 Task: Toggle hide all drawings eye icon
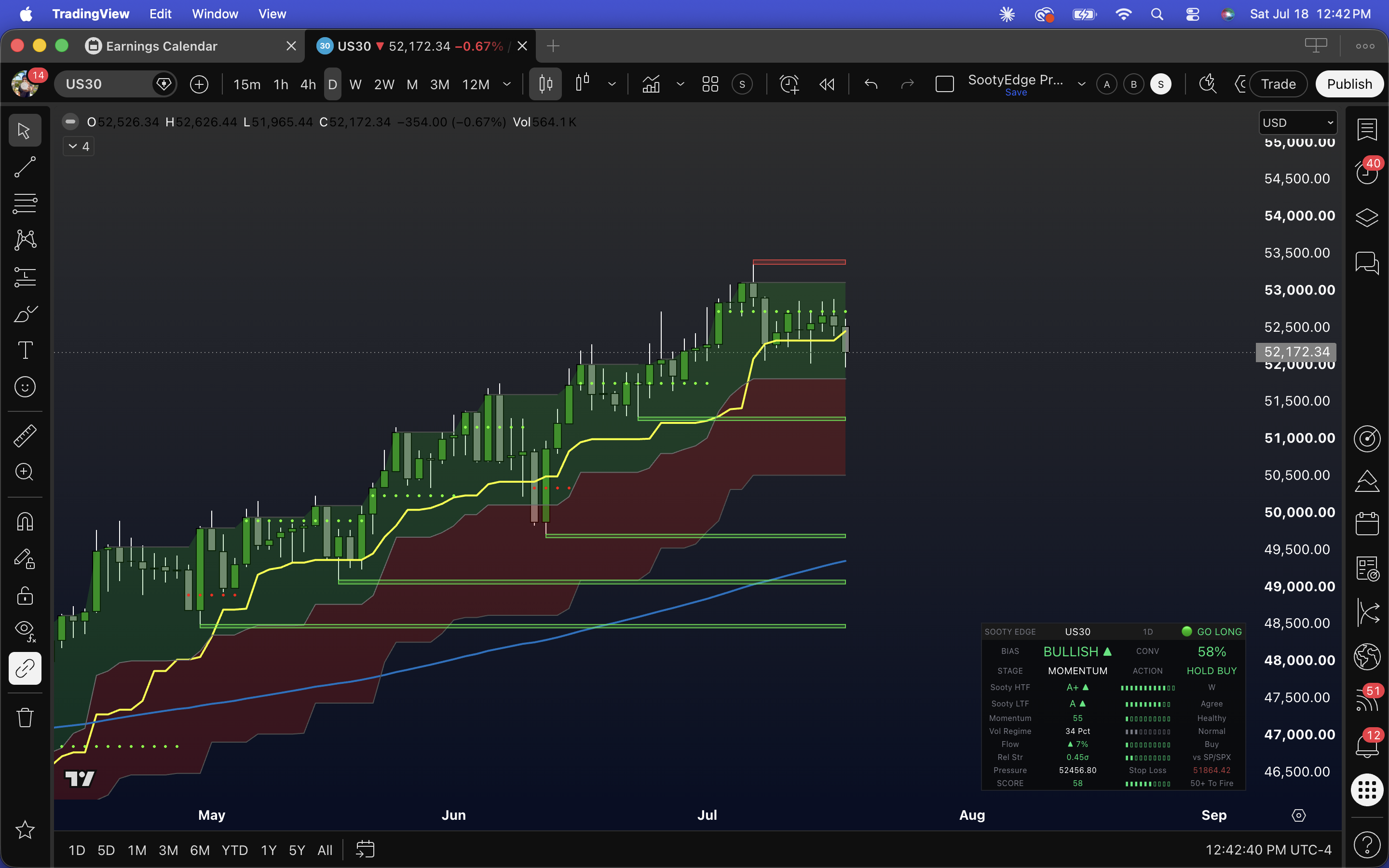(x=25, y=630)
